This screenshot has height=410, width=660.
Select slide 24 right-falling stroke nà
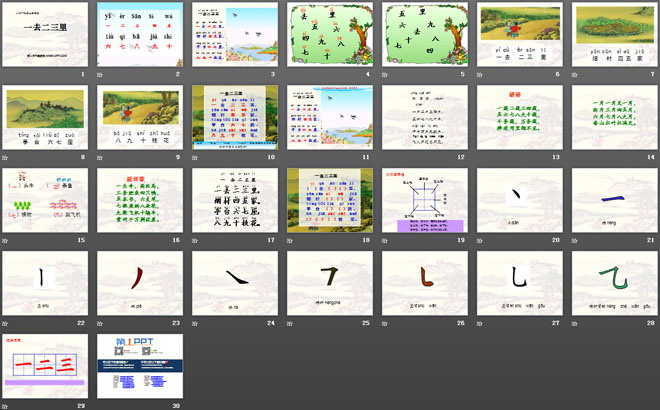click(235, 283)
